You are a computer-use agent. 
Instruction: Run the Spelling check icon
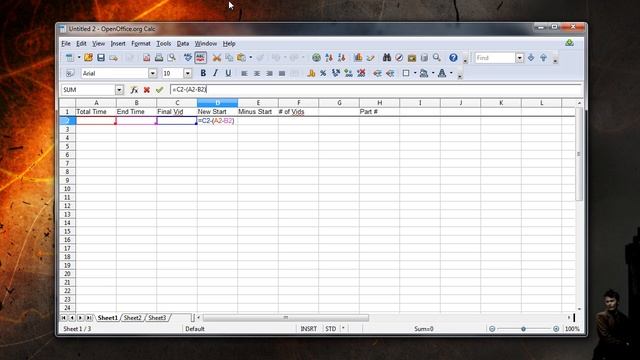pos(188,58)
